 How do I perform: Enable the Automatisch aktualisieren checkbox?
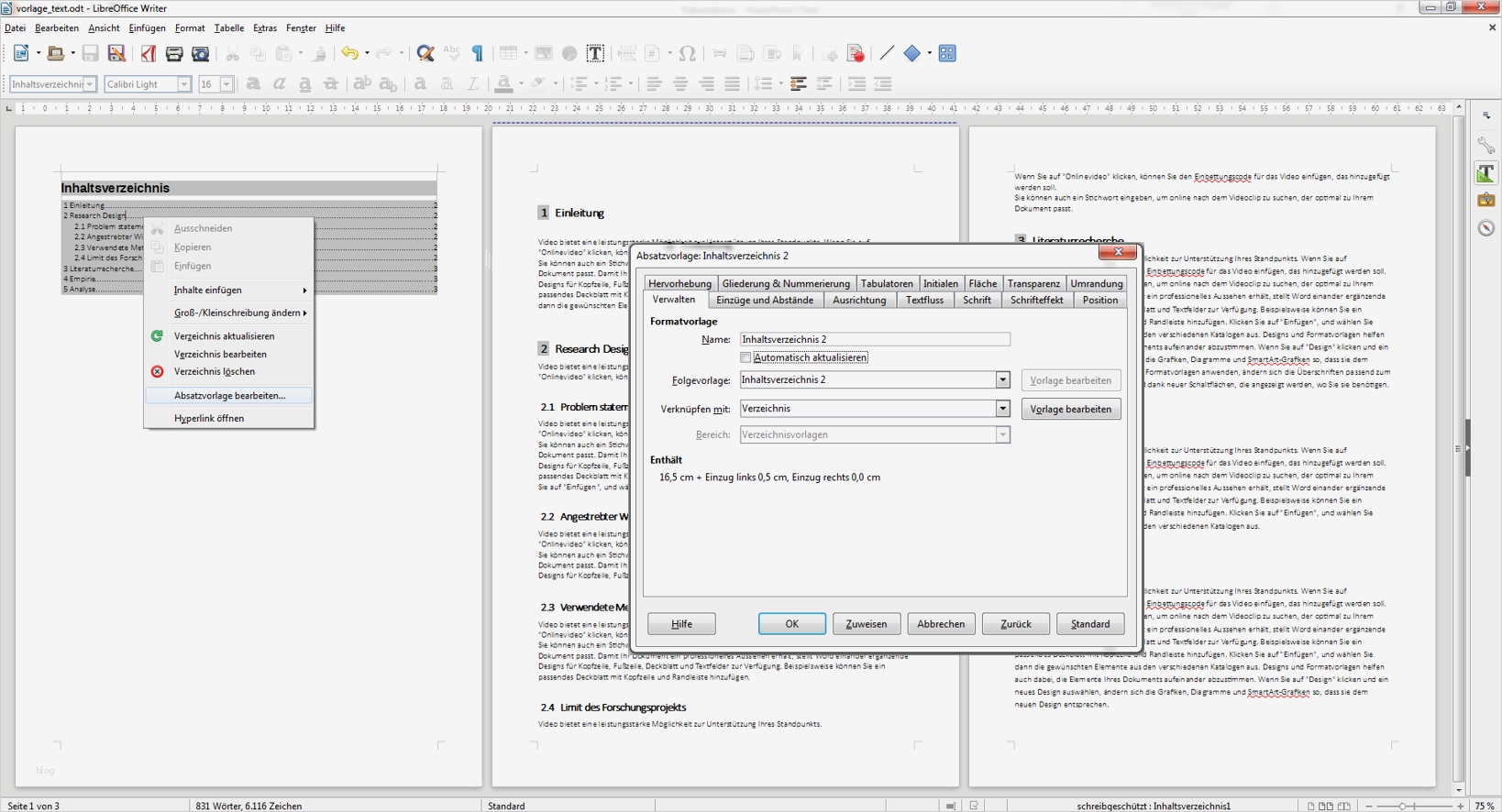(745, 357)
